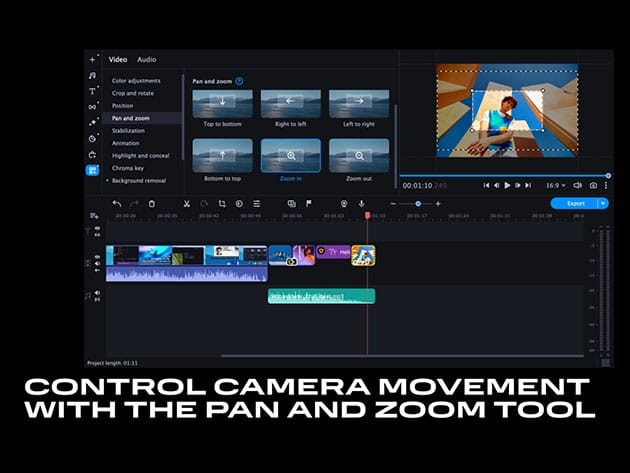The width and height of the screenshot is (630, 473).
Task: Toggle preview volume speaker icon
Action: coord(579,185)
